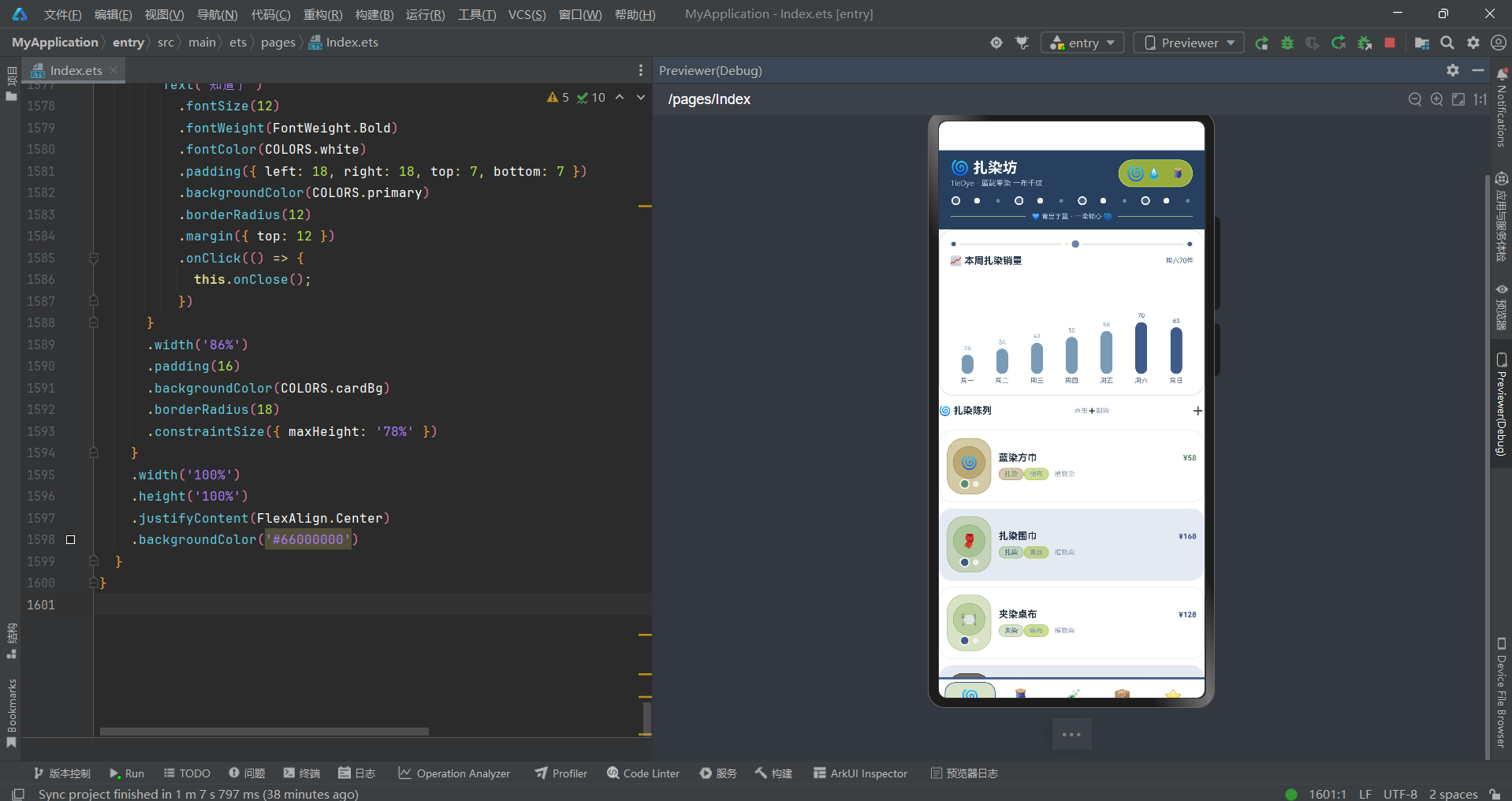Click the green Run rerun icon
Viewport: 1512px width, 801px height.
1262,43
